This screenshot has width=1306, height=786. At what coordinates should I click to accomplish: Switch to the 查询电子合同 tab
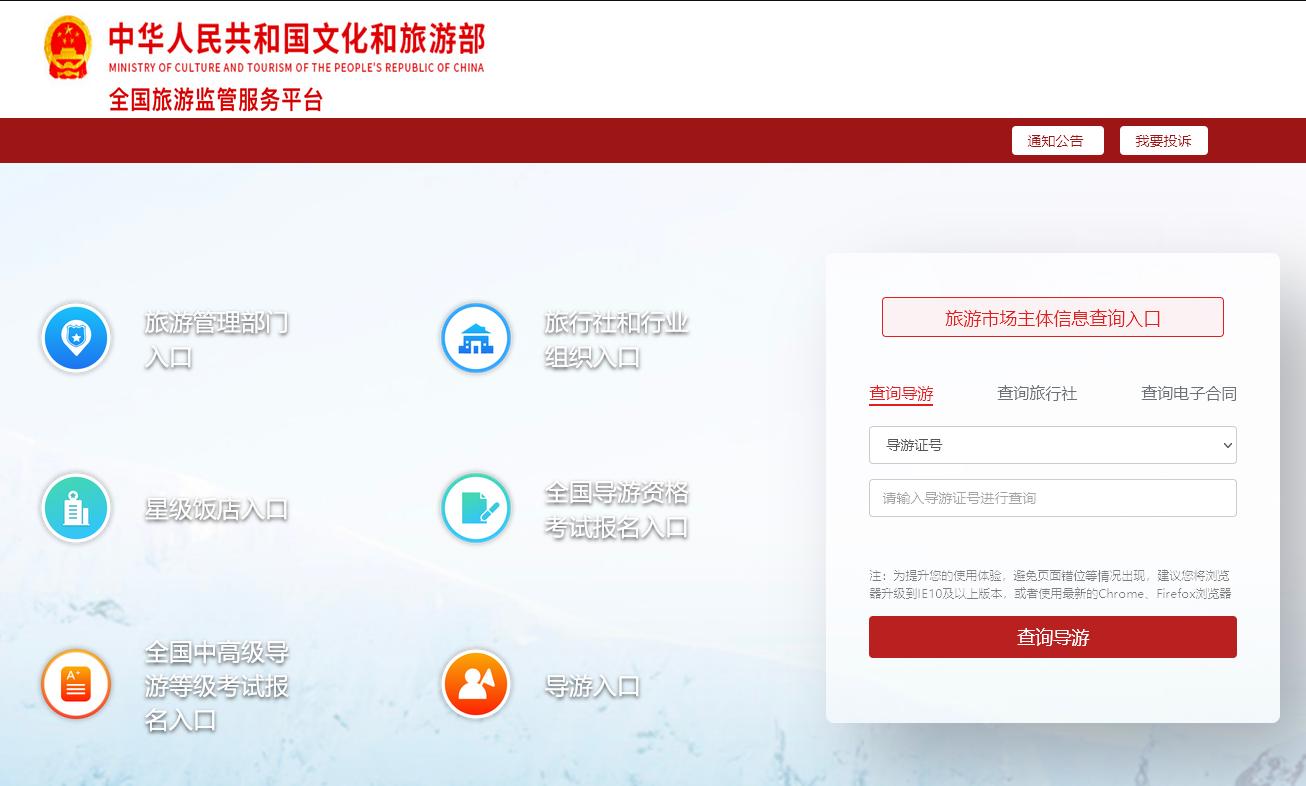coord(1187,393)
